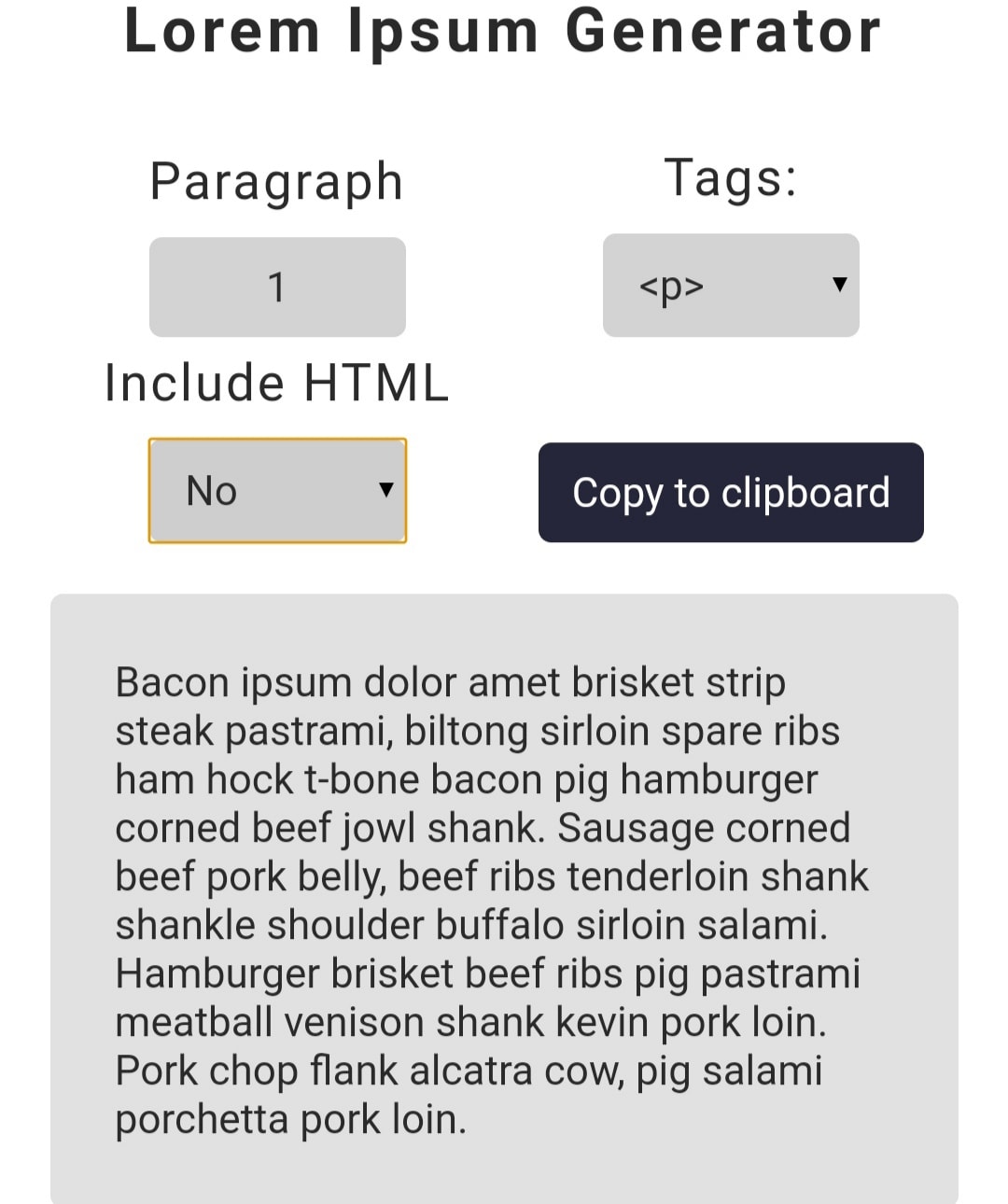Click the word "Bacon" starting the generated text

click(x=173, y=683)
